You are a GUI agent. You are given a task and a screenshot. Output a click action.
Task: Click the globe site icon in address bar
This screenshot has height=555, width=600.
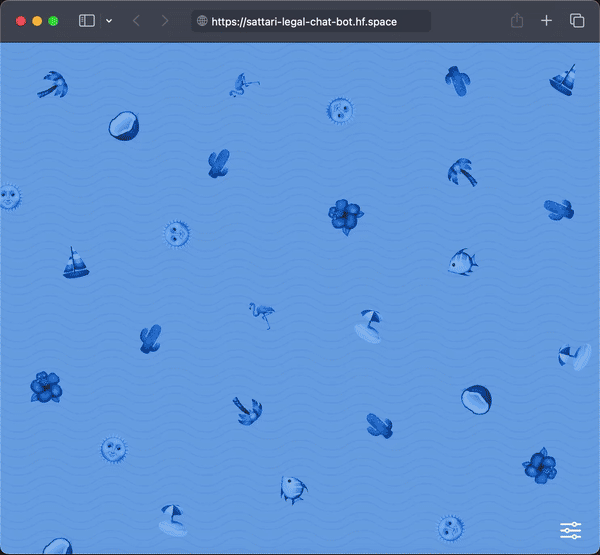click(x=203, y=21)
